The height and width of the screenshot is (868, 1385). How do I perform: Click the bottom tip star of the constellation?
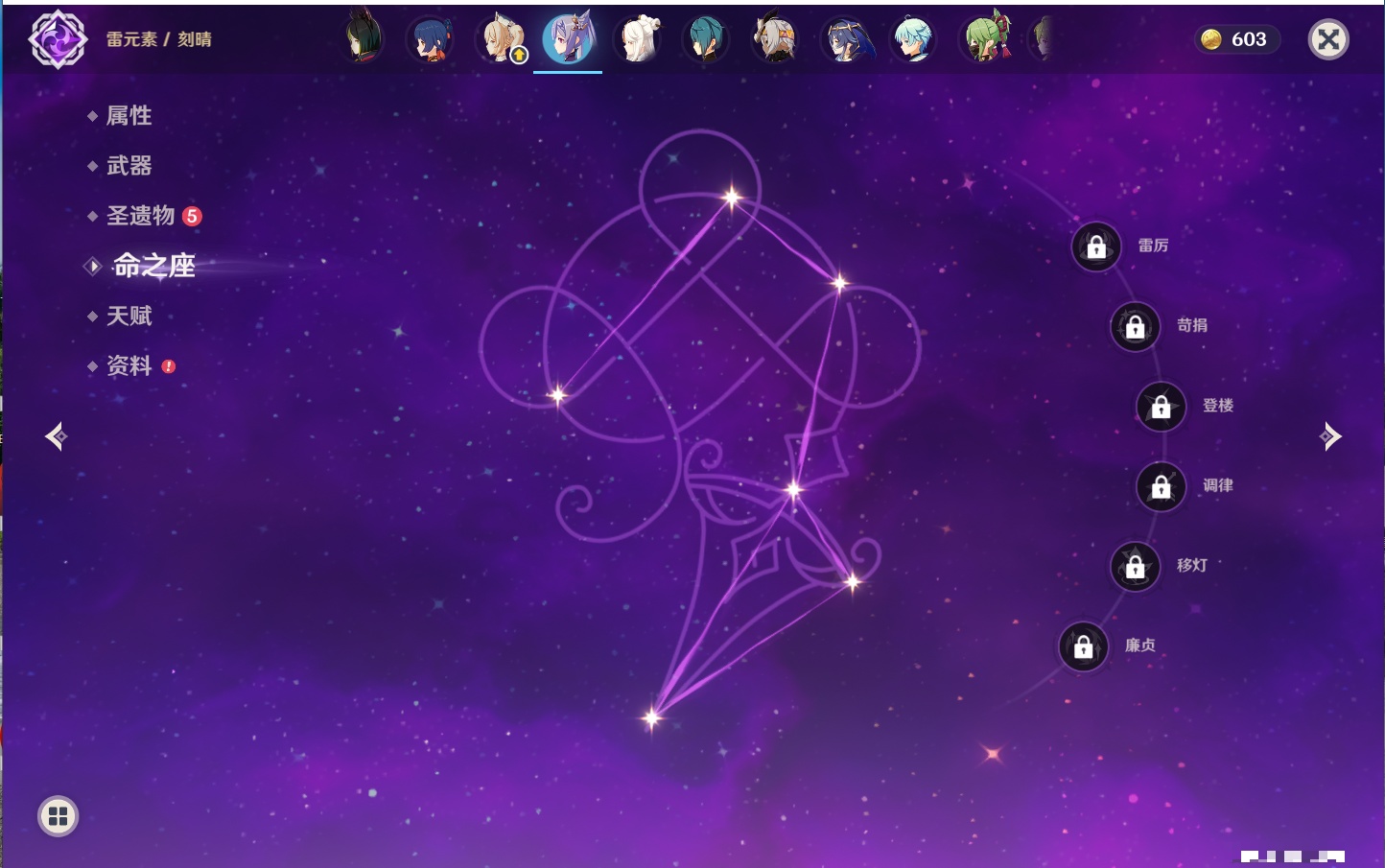[652, 717]
